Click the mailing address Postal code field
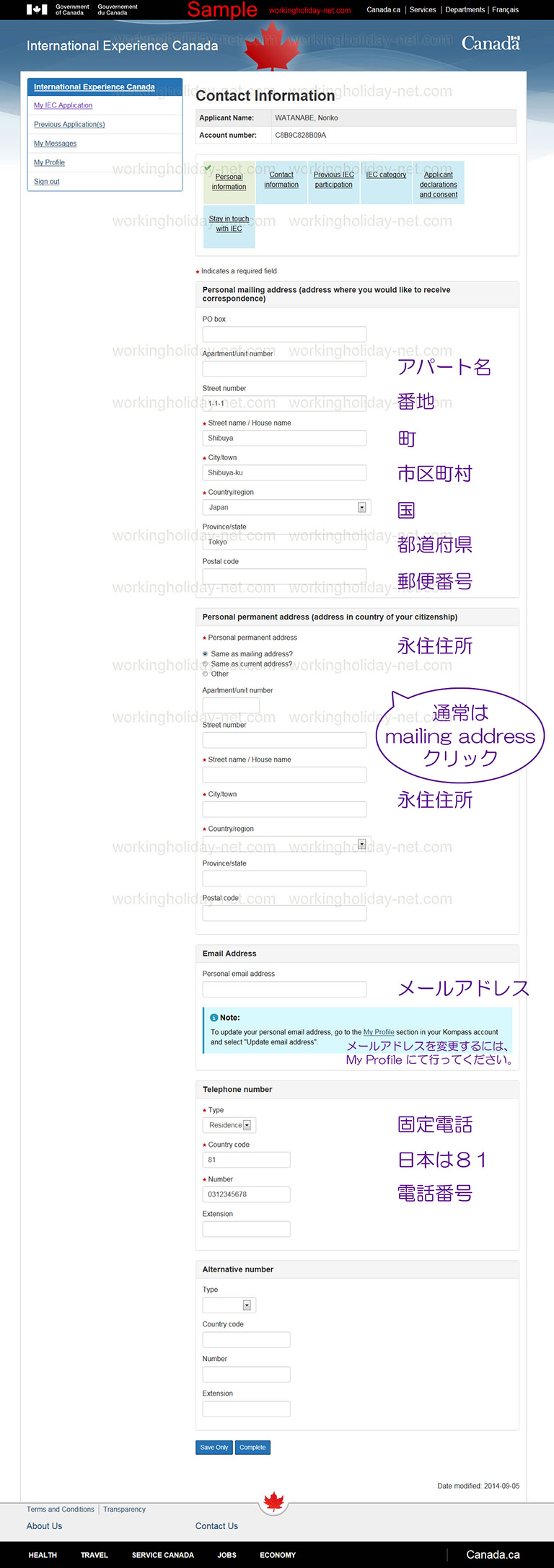554x1568 pixels. (x=284, y=576)
